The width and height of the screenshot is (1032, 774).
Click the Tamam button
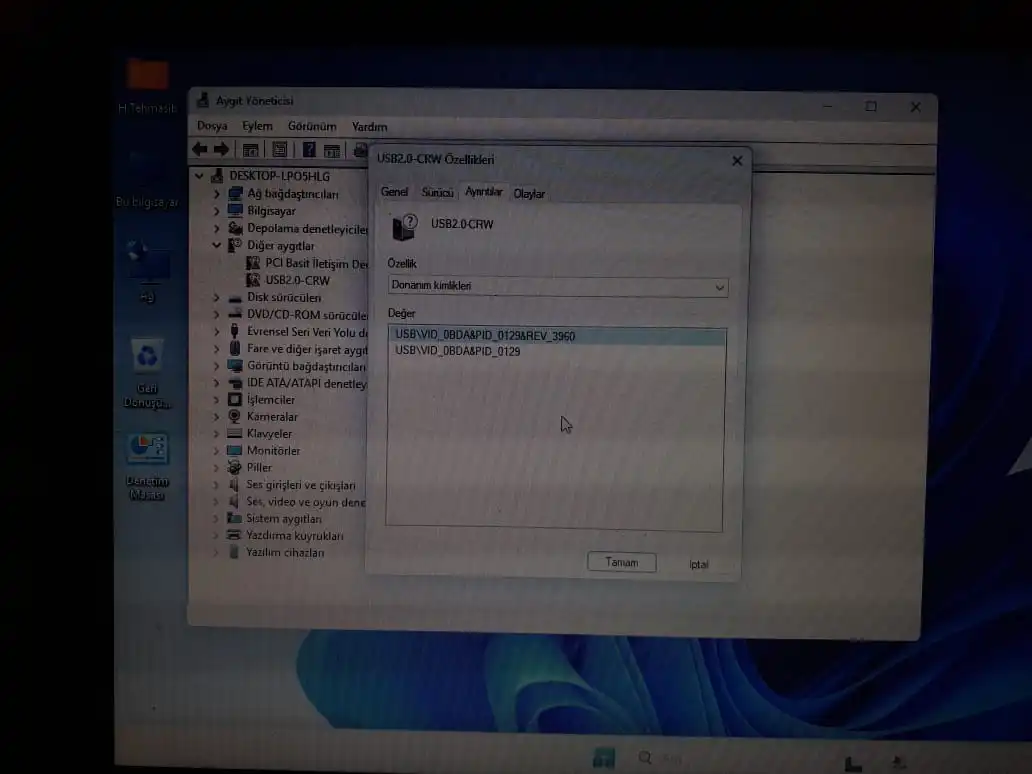click(x=621, y=562)
